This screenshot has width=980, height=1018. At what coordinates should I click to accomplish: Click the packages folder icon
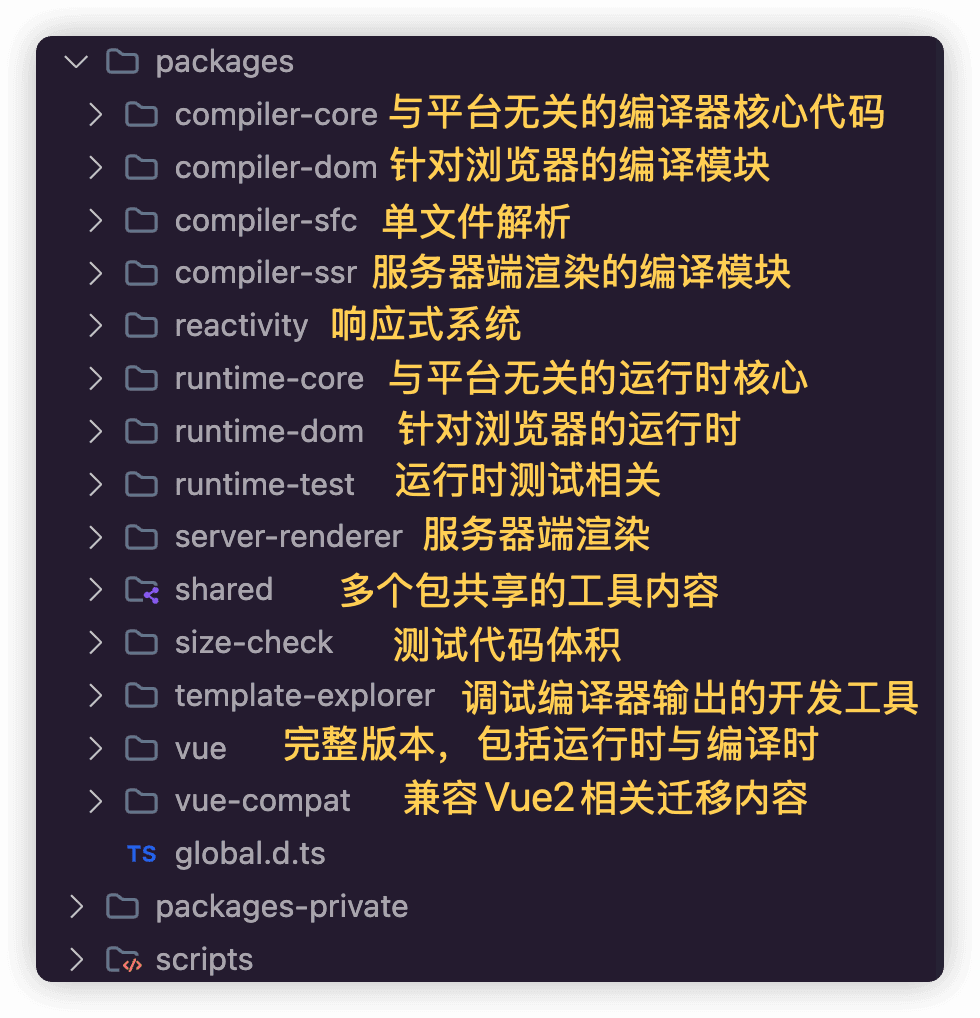pos(122,62)
